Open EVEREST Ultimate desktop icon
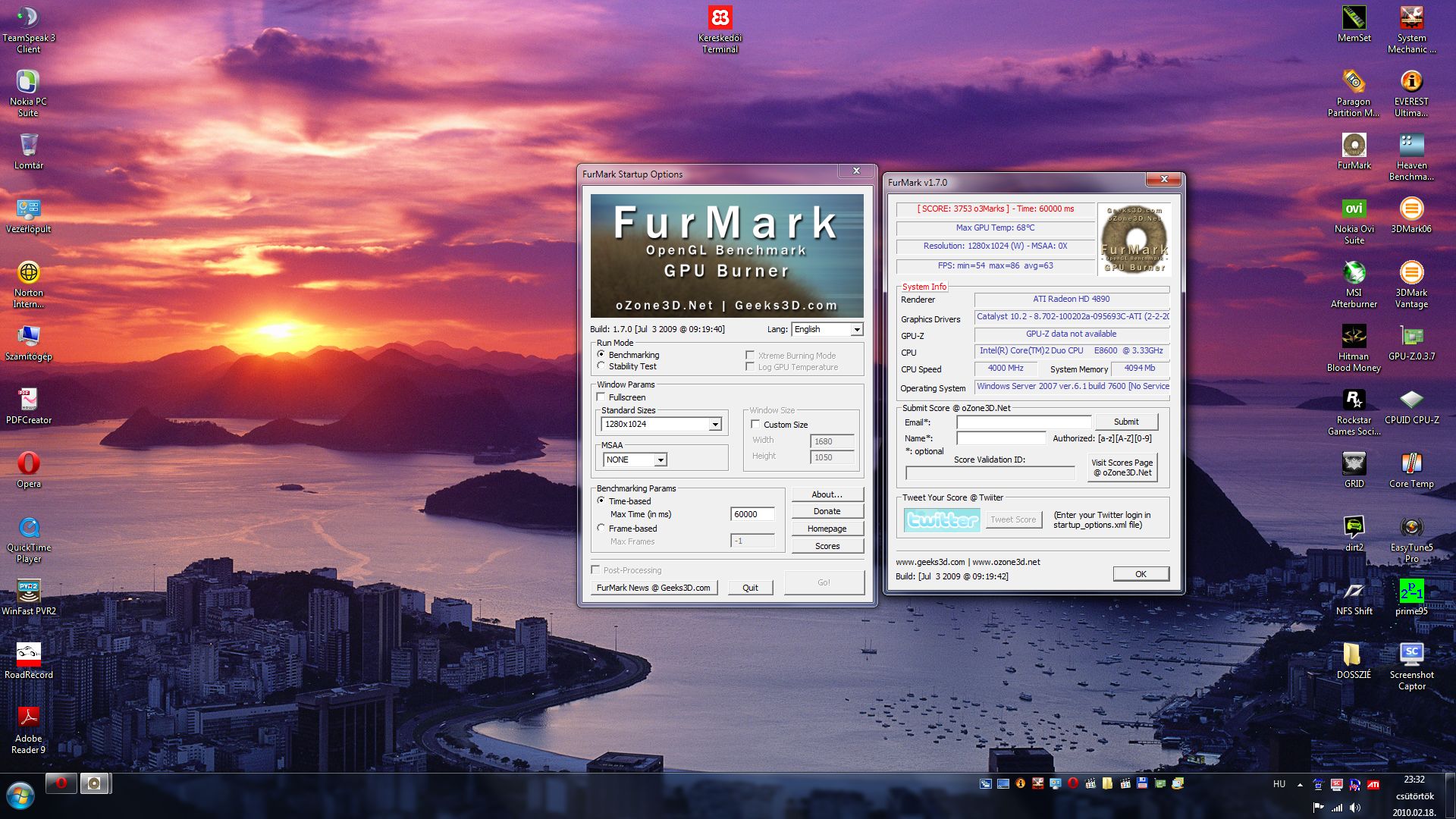 pos(1411,94)
